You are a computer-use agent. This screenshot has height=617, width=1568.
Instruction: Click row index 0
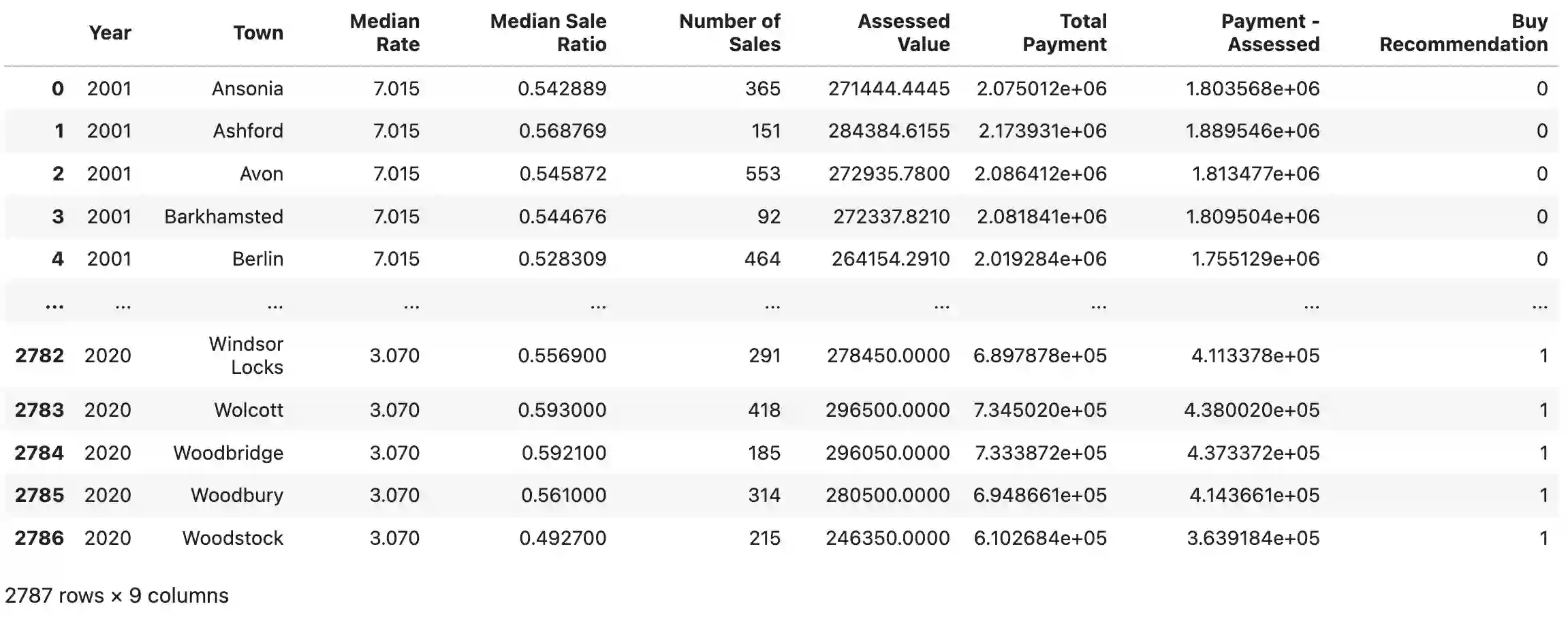(58, 89)
